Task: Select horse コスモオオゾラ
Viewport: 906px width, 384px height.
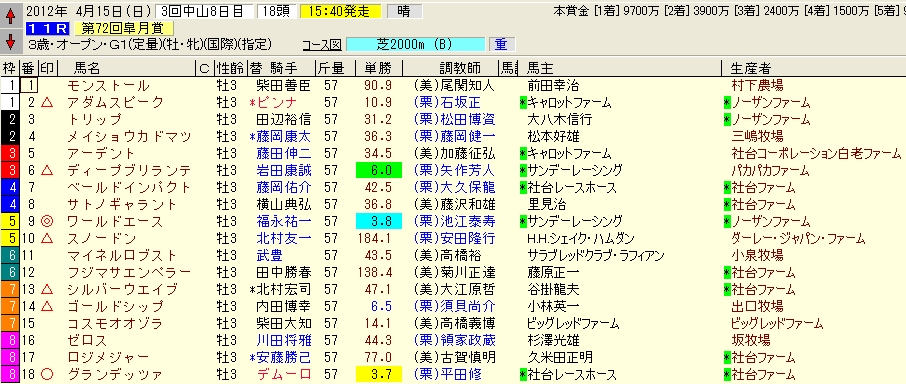Action: pos(114,323)
